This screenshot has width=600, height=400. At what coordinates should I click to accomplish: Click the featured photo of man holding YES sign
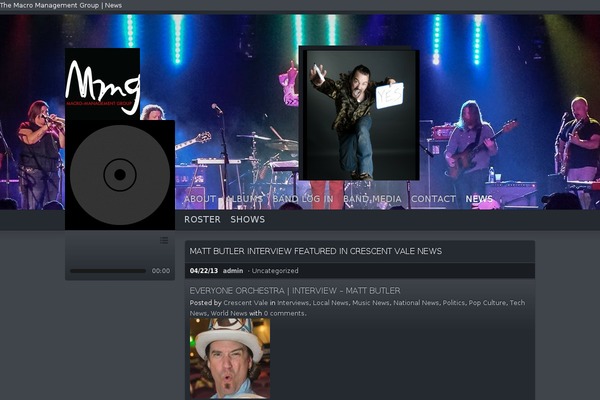pos(359,114)
